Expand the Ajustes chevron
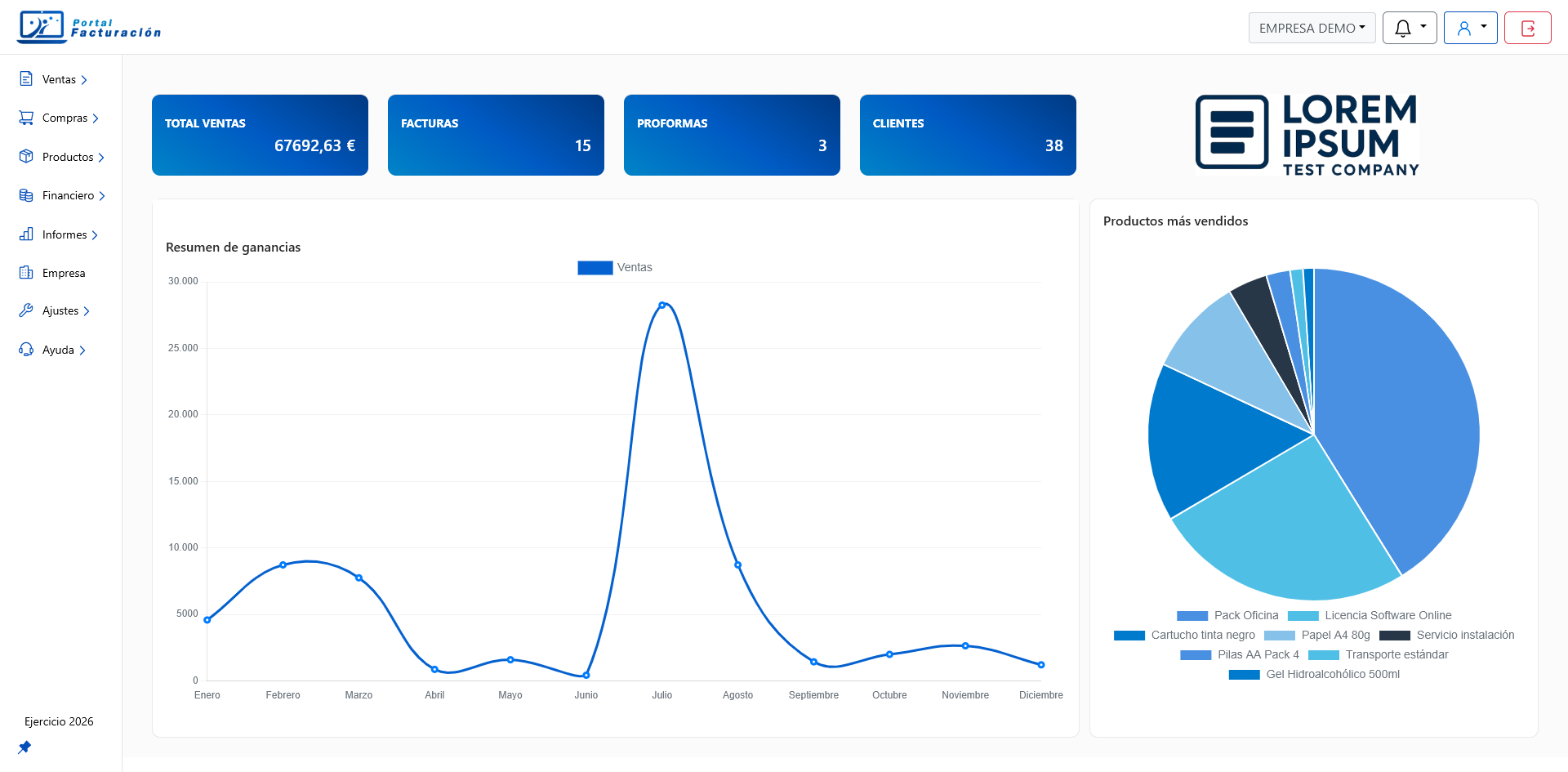This screenshot has height=772, width=1568. tap(88, 310)
